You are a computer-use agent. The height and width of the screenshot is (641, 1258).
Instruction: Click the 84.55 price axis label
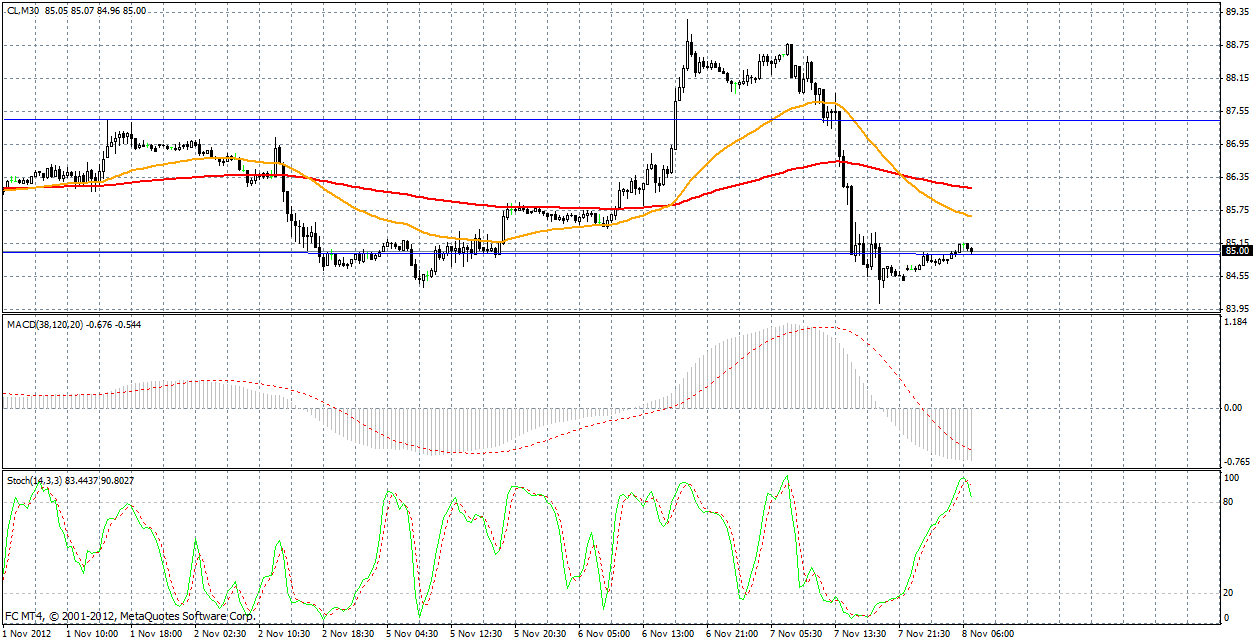(1237, 275)
